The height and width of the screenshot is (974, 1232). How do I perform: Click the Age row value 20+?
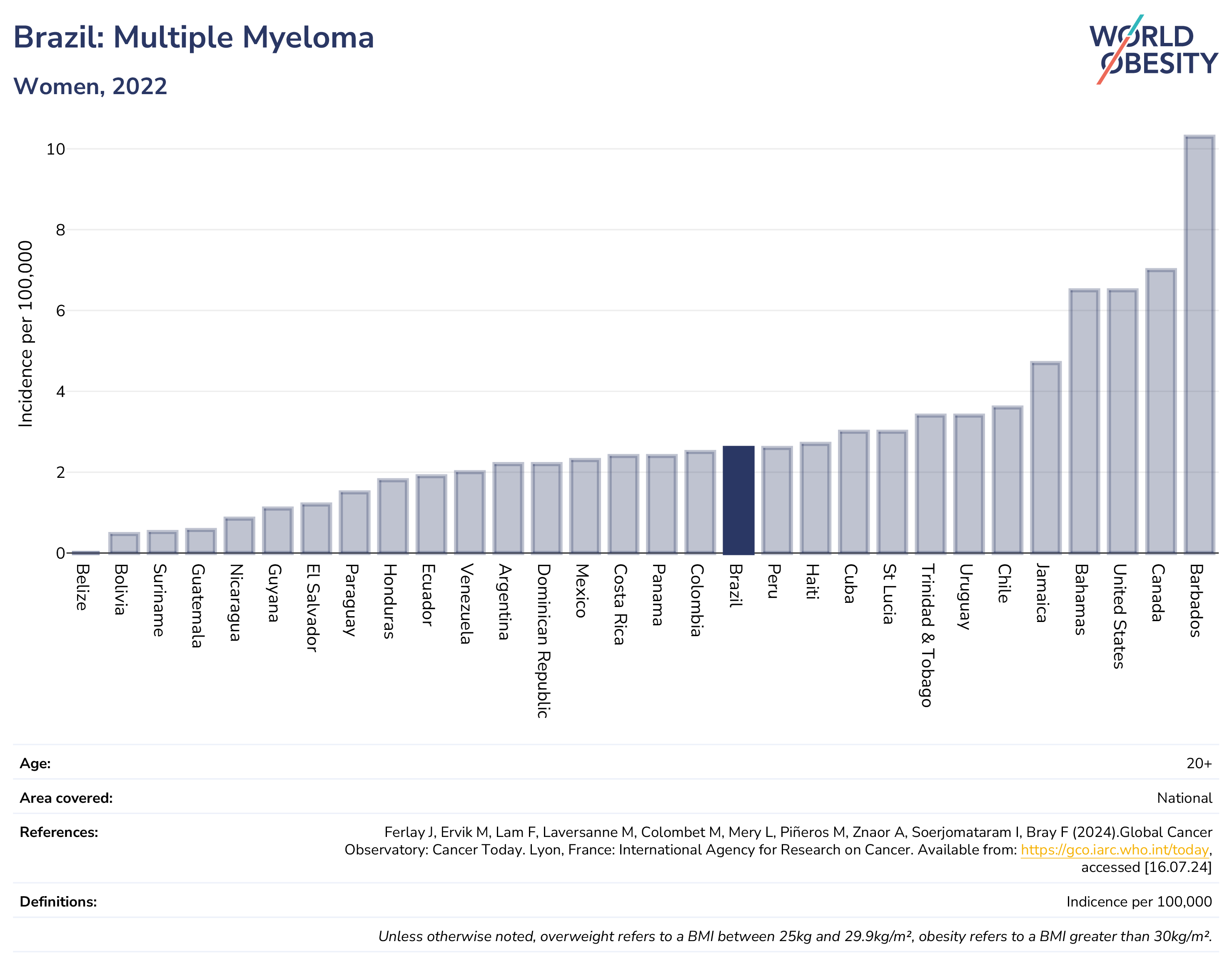pos(1199,763)
